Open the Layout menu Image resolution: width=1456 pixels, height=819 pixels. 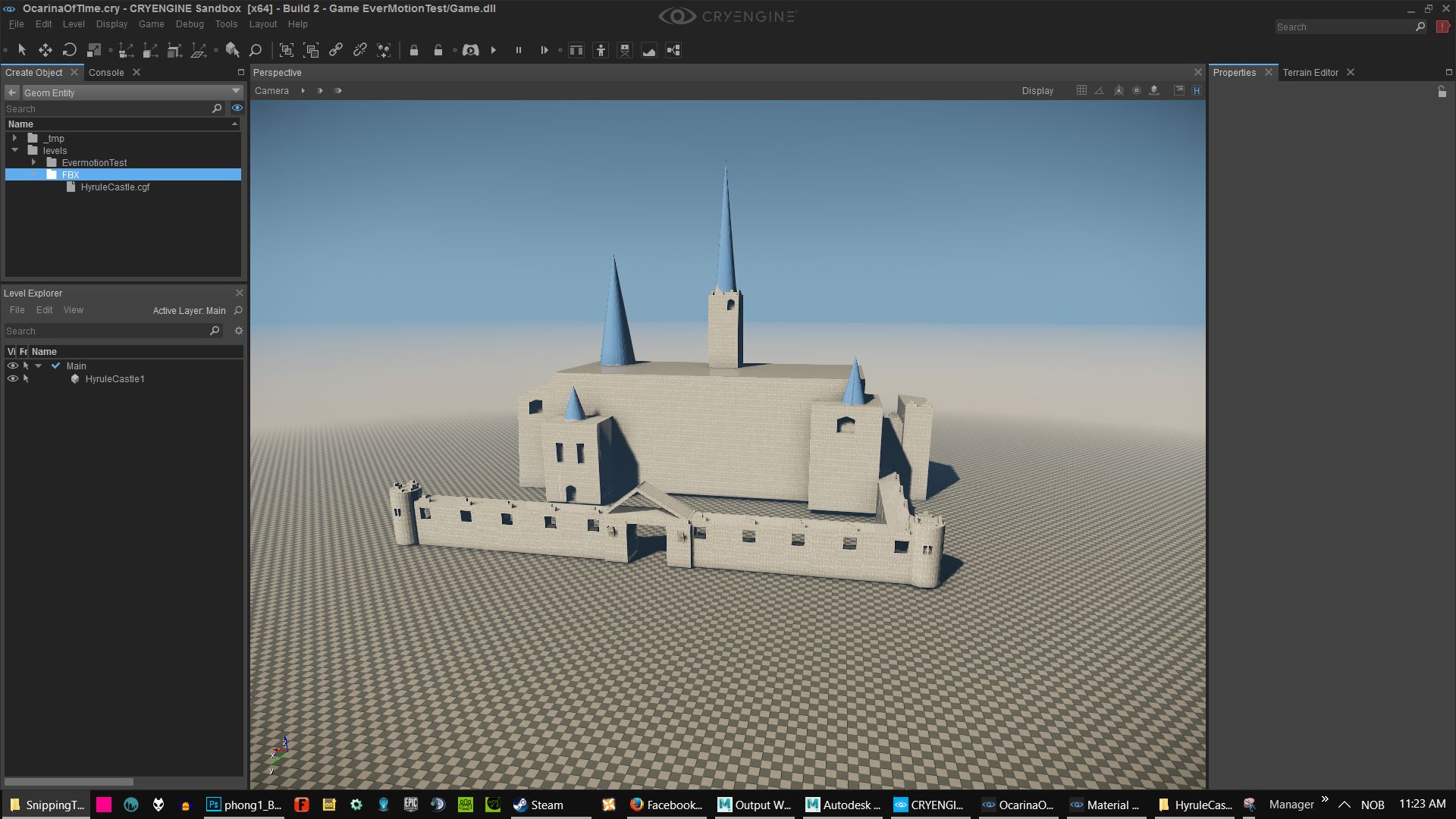point(263,24)
